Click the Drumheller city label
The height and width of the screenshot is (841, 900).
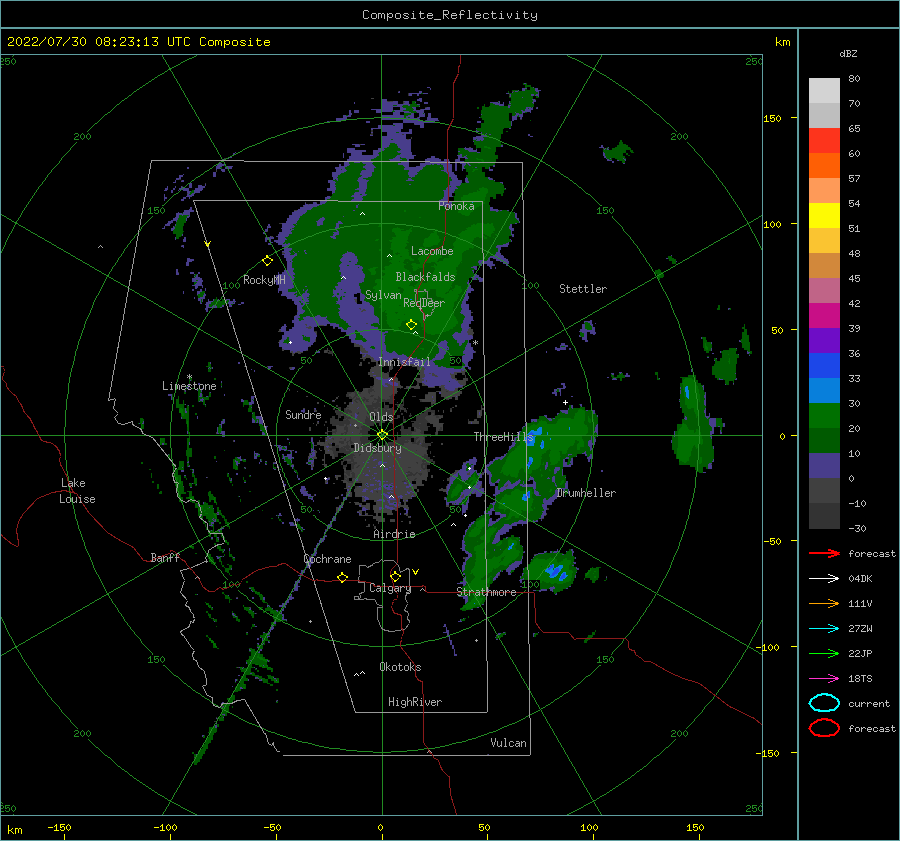(586, 493)
